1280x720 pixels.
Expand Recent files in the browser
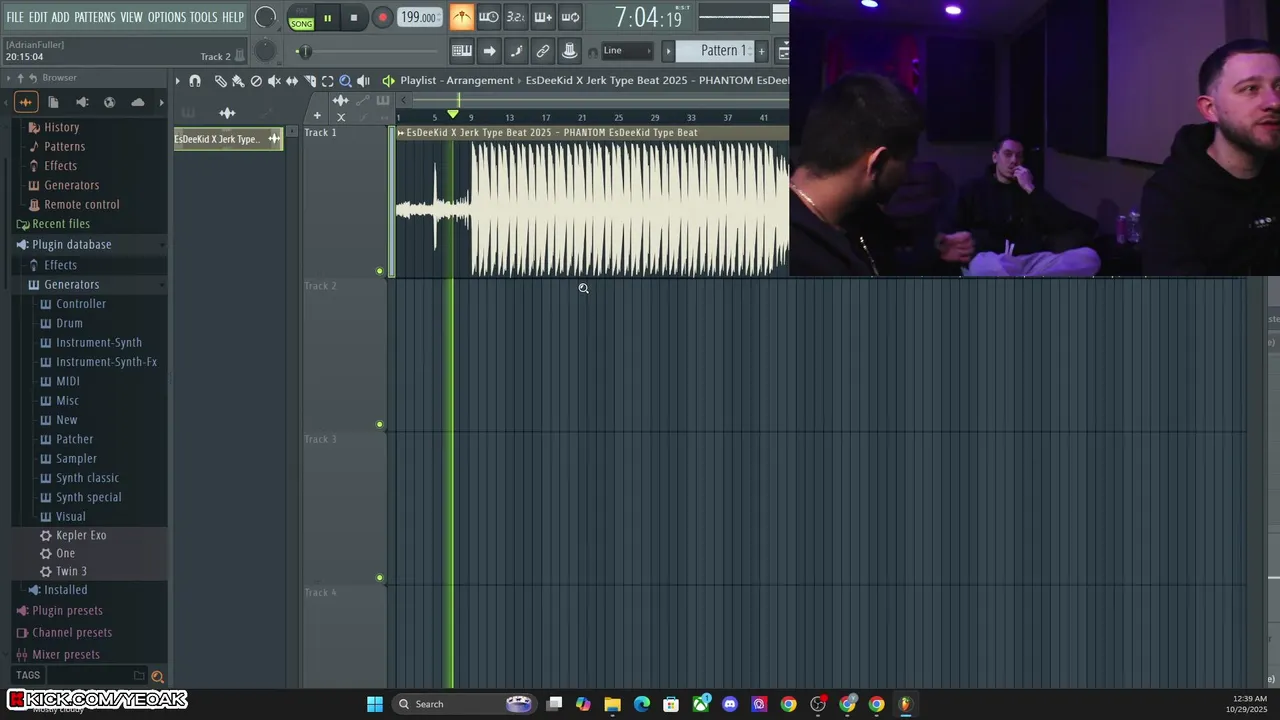pyautogui.click(x=60, y=224)
